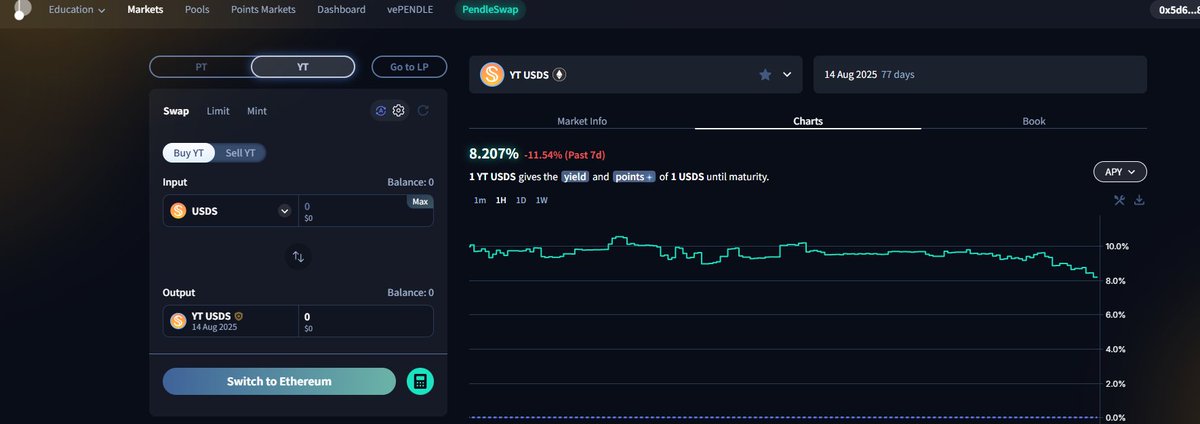Click the blue swap-mode icon beside settings gear
The width and height of the screenshot is (1200, 424).
(x=381, y=111)
